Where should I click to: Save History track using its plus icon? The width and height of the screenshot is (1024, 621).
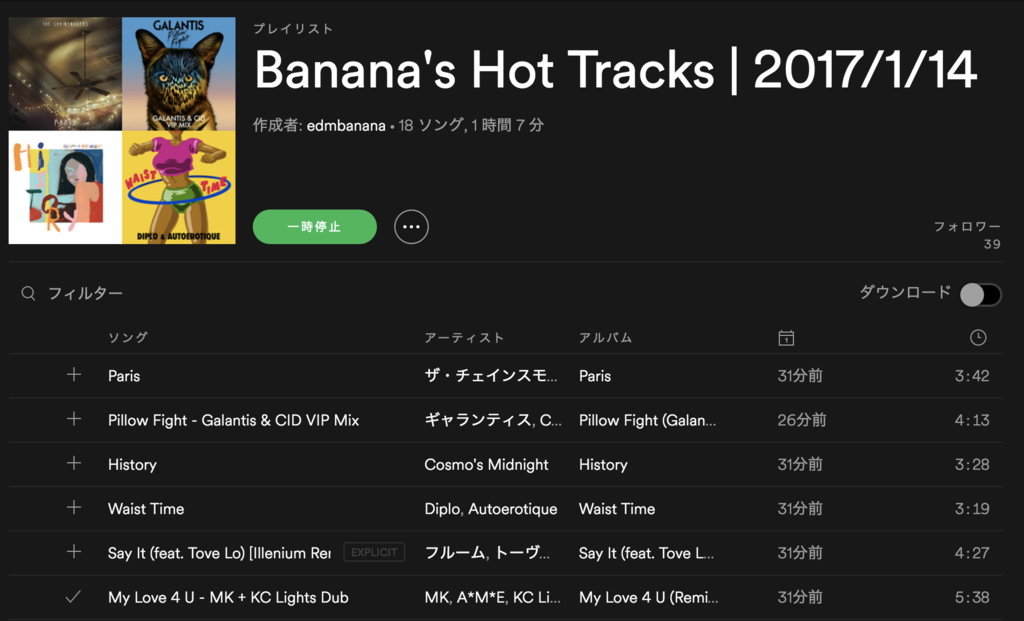[x=73, y=463]
